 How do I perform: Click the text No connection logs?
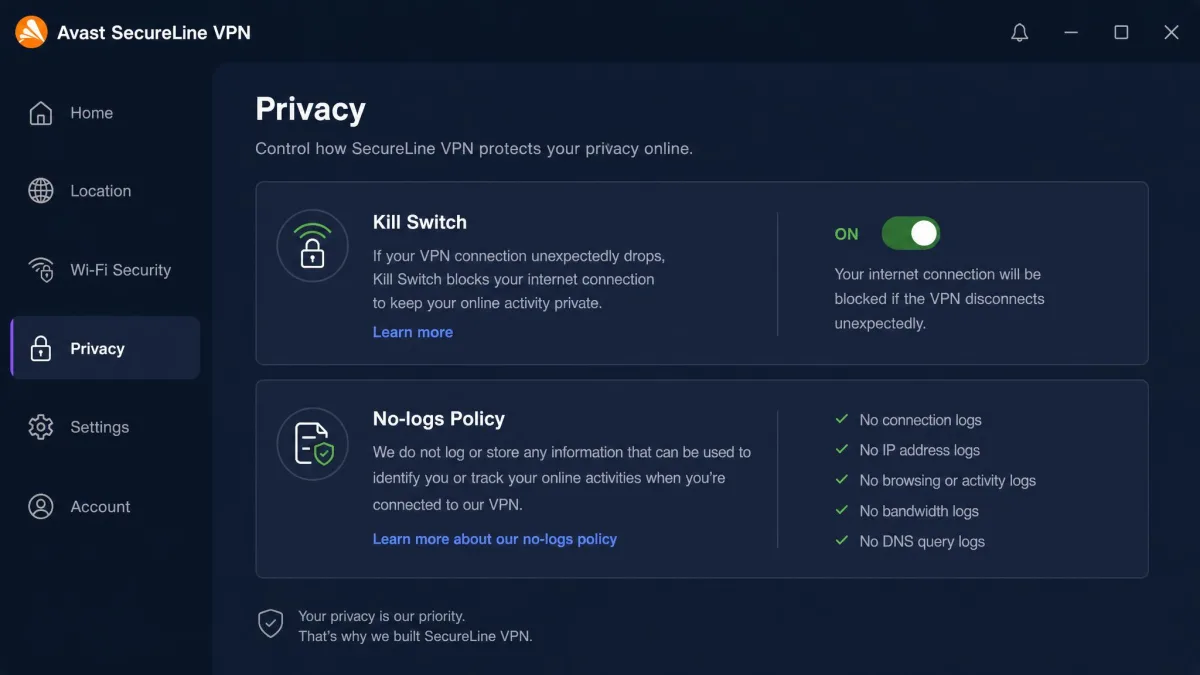921,420
